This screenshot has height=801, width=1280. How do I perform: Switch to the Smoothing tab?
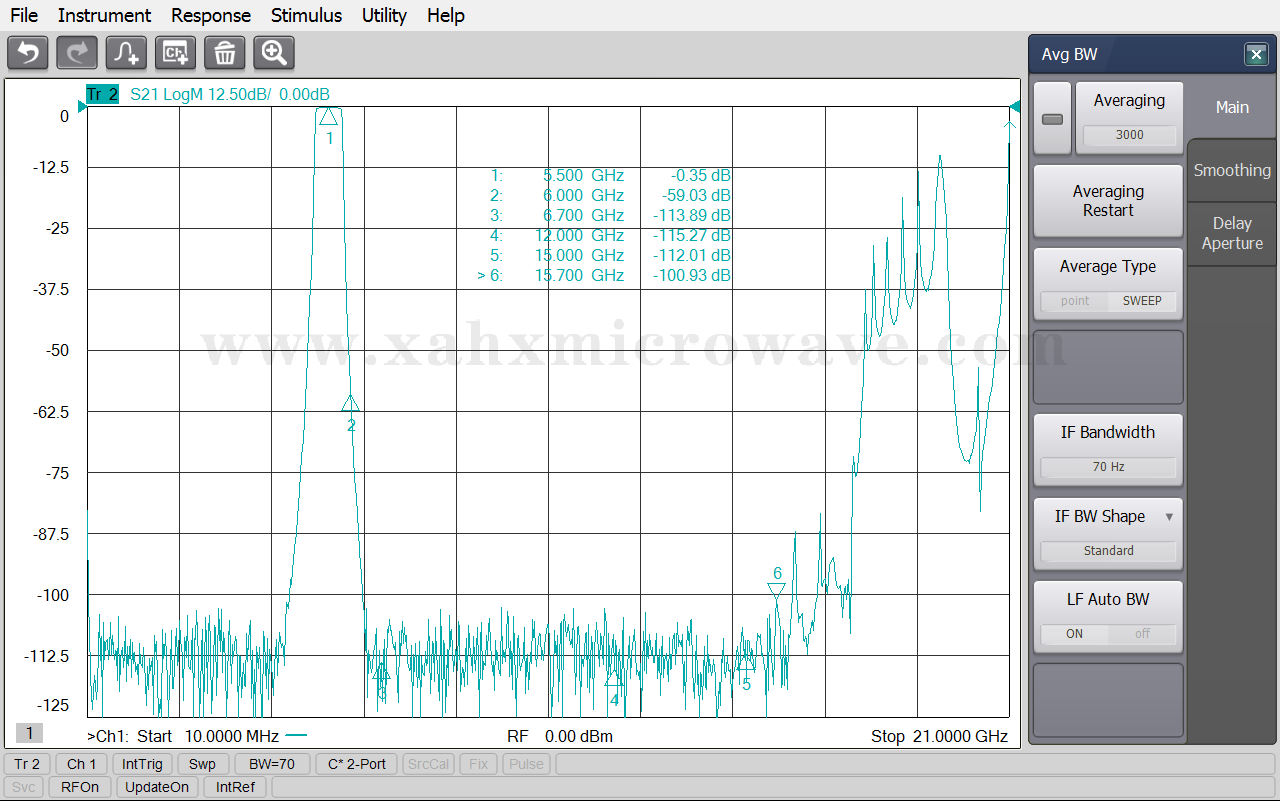click(x=1232, y=170)
